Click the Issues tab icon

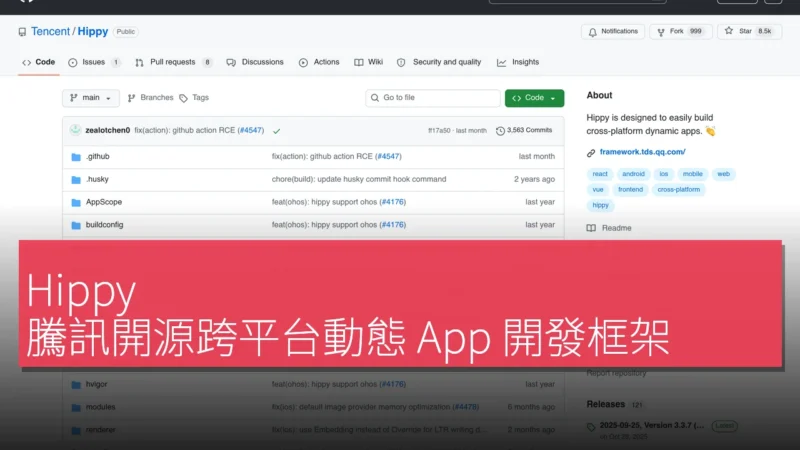click(73, 63)
